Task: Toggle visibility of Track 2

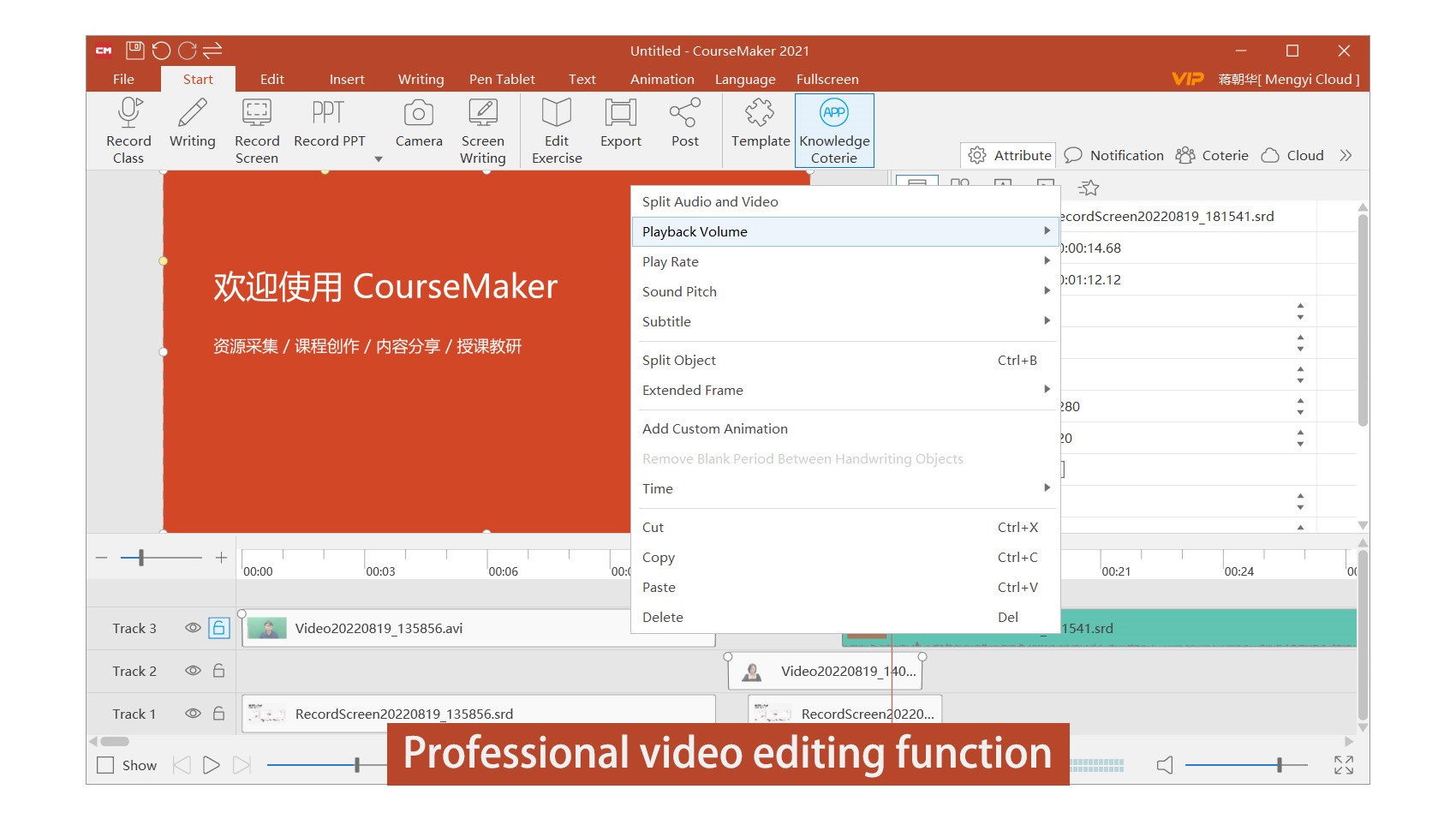Action: point(193,671)
